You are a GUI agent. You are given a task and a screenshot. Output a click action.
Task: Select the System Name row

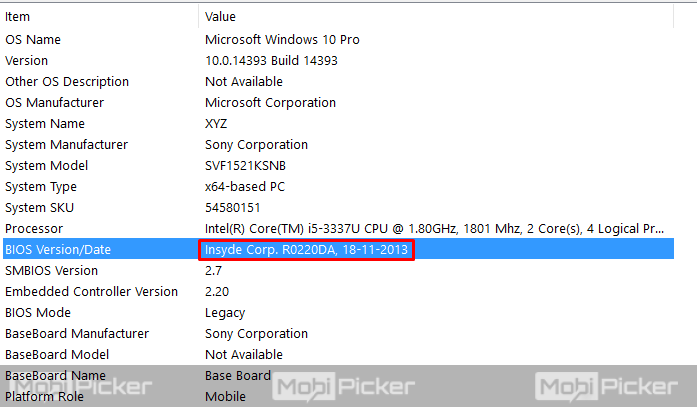[x=45, y=124]
